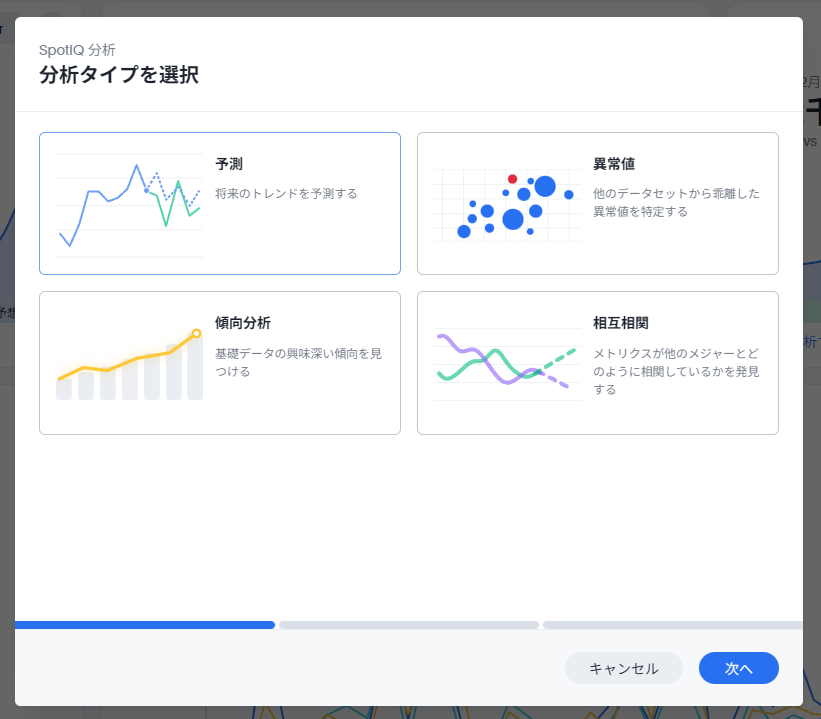
Task: Click the 将来のトレンドを予測する description
Action: [286, 193]
